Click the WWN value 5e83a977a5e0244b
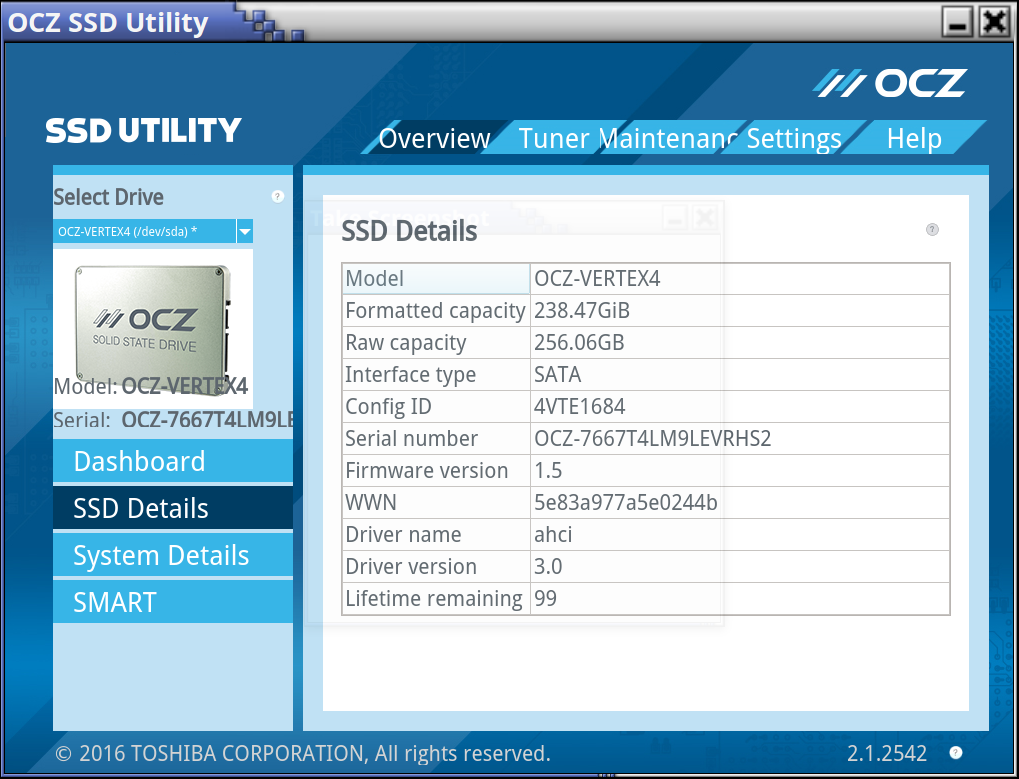The image size is (1019, 779). (740, 502)
